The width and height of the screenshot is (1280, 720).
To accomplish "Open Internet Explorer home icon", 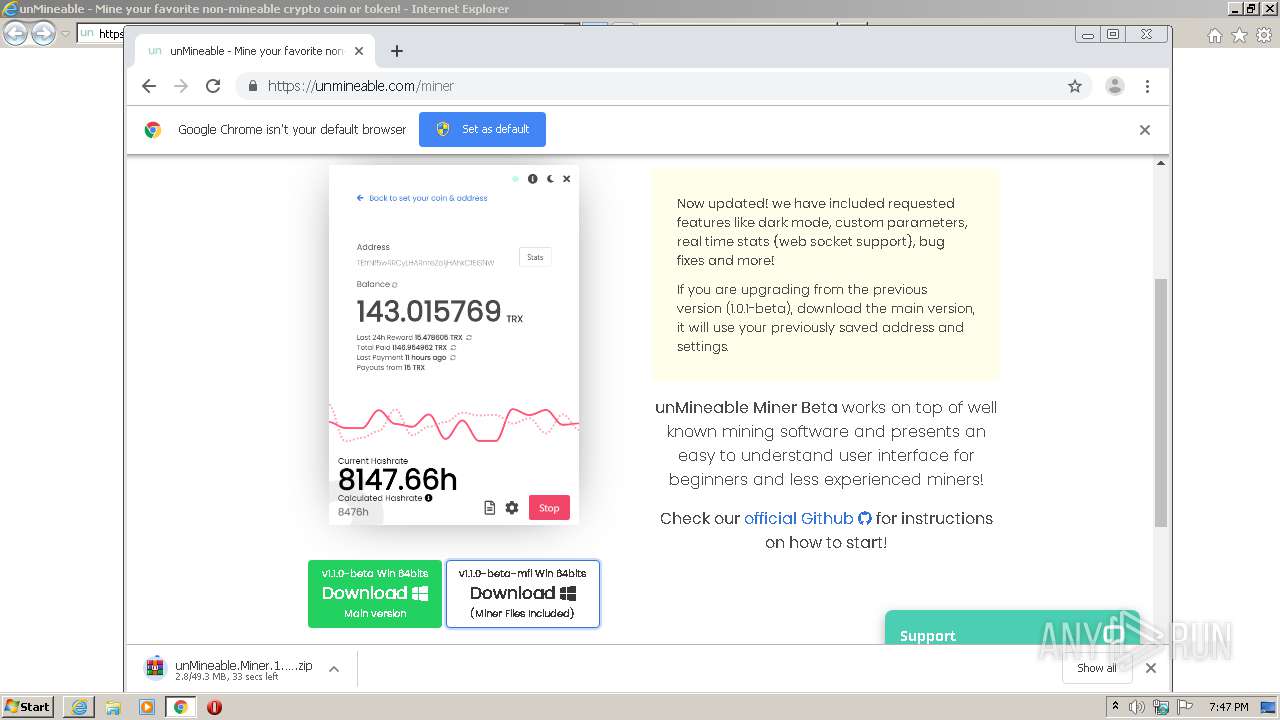I will [x=1214, y=35].
